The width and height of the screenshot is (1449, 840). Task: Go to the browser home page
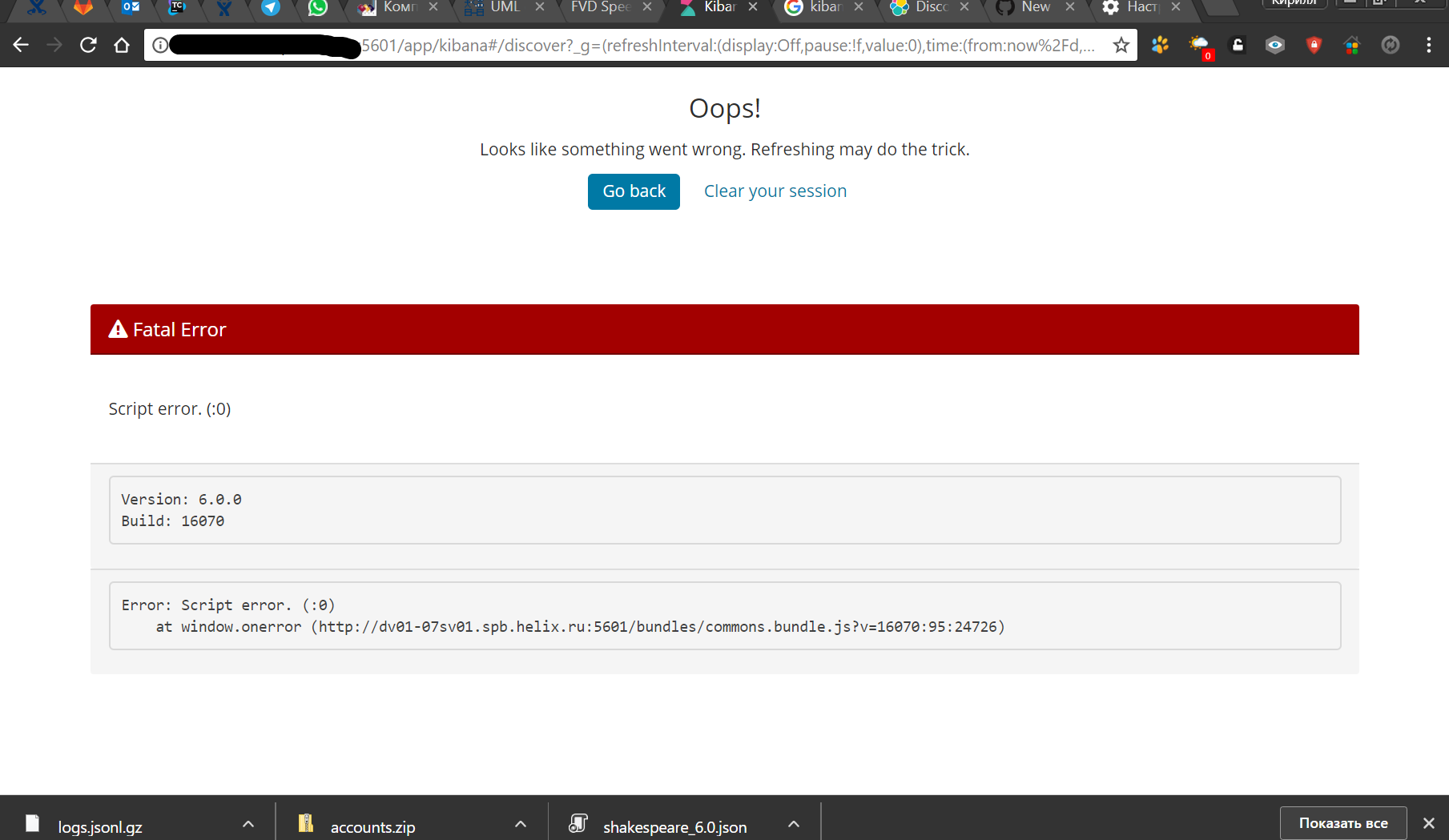coord(122,46)
